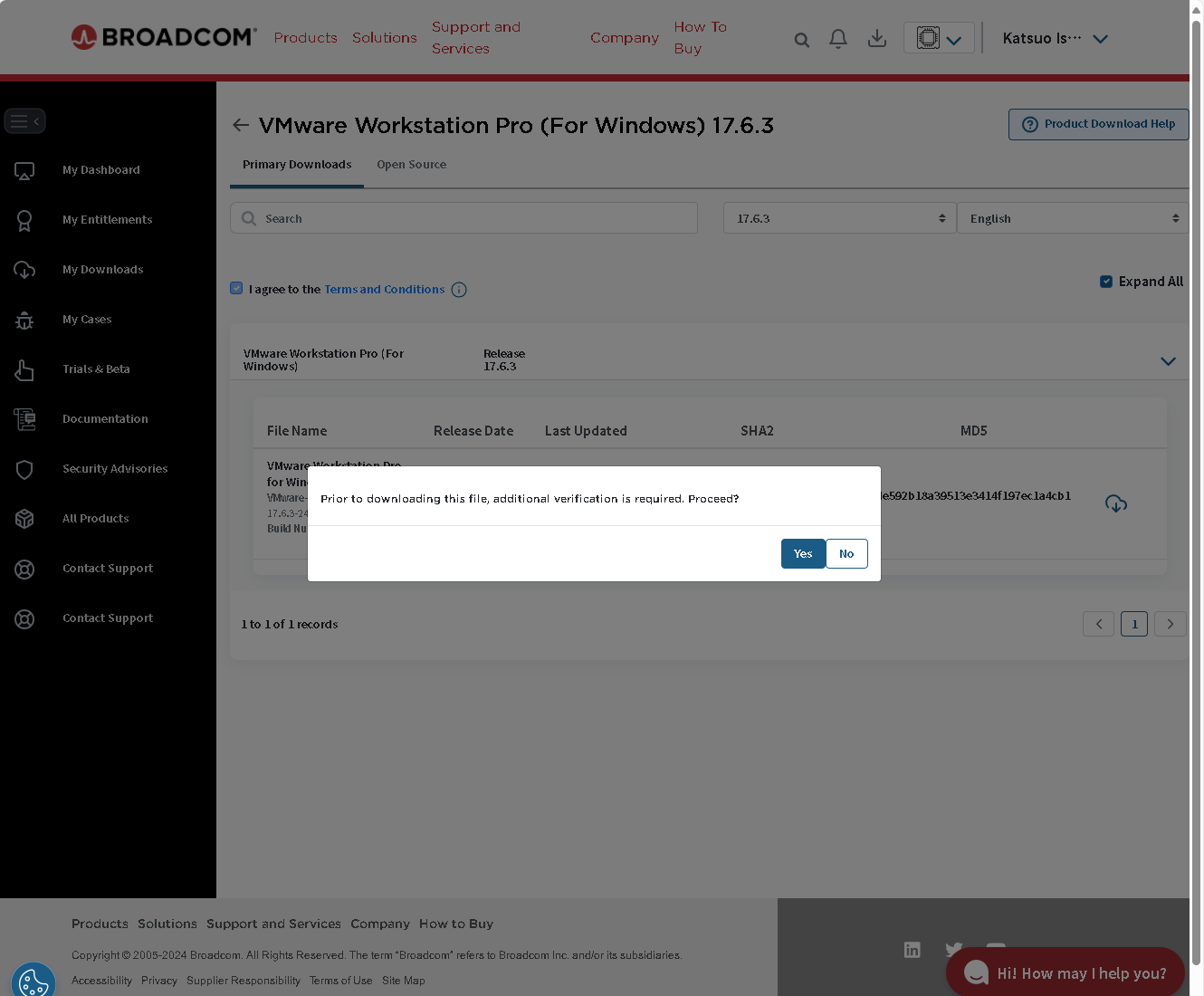
Task: Open Support and Services in the top navigation
Action: [x=476, y=38]
